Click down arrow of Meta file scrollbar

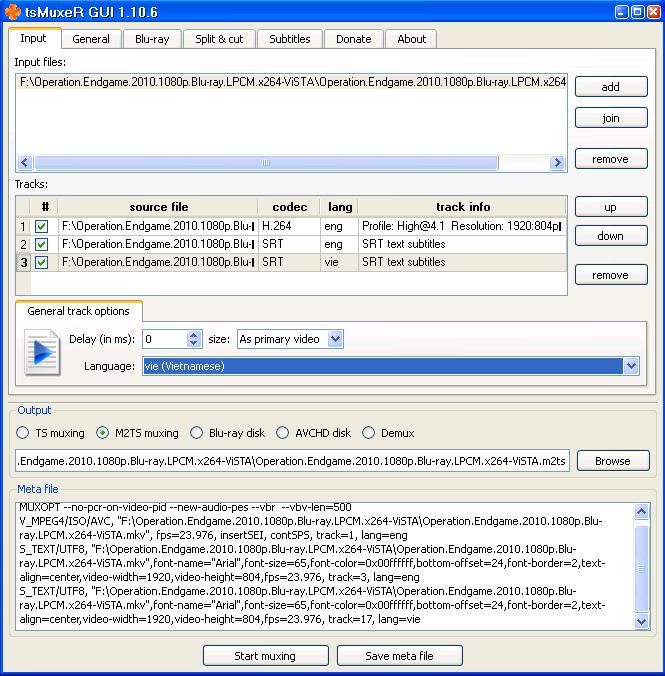[641, 622]
